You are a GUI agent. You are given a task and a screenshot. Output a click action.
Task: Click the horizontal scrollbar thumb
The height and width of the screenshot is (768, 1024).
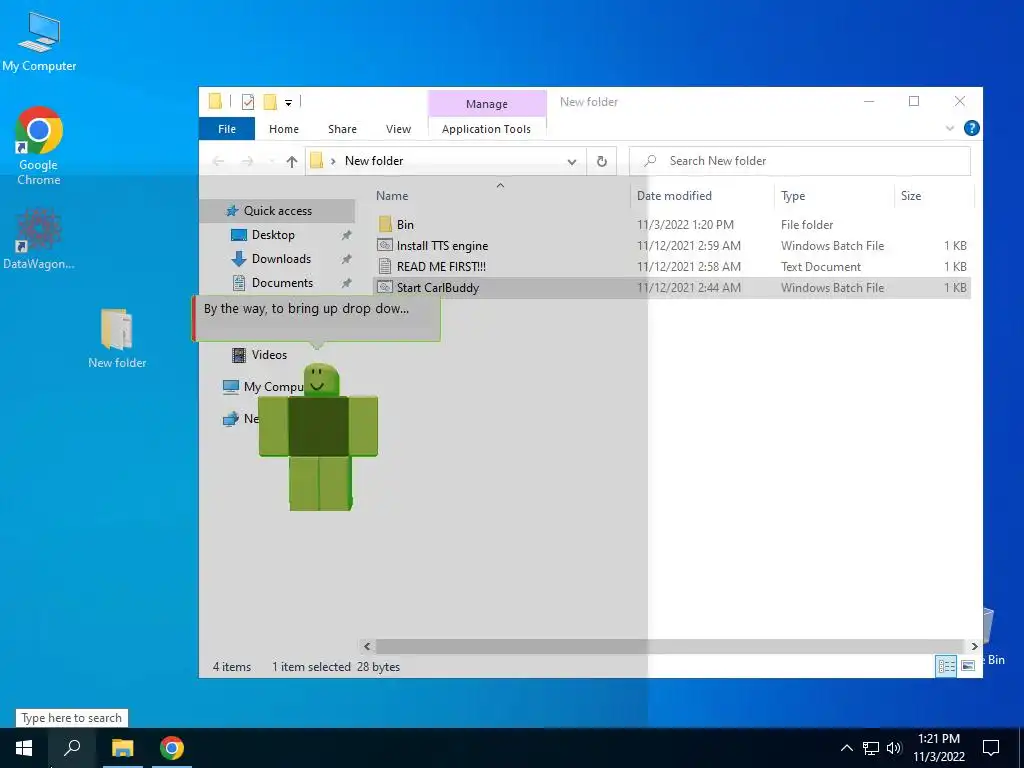(x=670, y=647)
